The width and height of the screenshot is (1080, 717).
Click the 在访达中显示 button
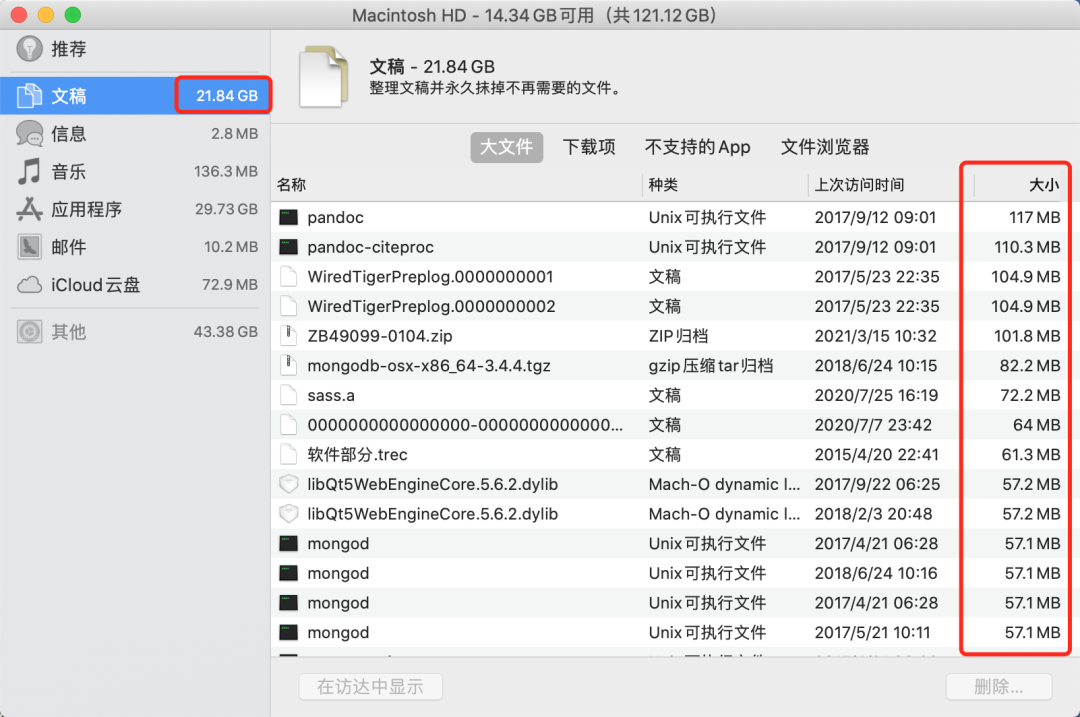tap(370, 687)
